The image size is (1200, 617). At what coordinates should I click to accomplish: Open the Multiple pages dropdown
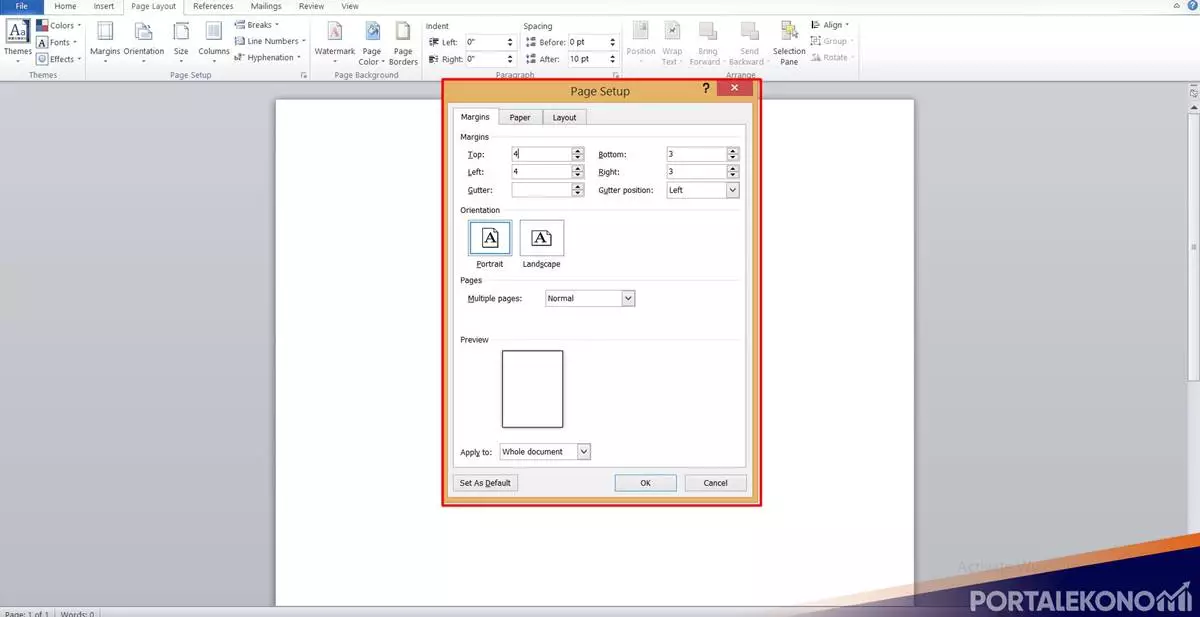[590, 298]
